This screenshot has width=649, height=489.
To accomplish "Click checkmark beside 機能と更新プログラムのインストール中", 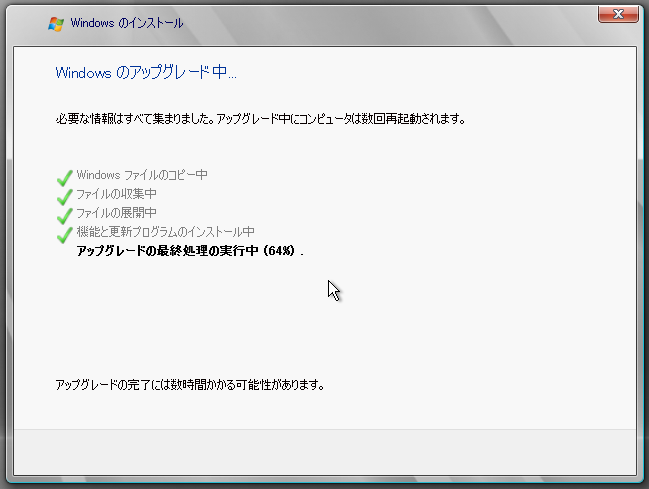I will [x=65, y=235].
